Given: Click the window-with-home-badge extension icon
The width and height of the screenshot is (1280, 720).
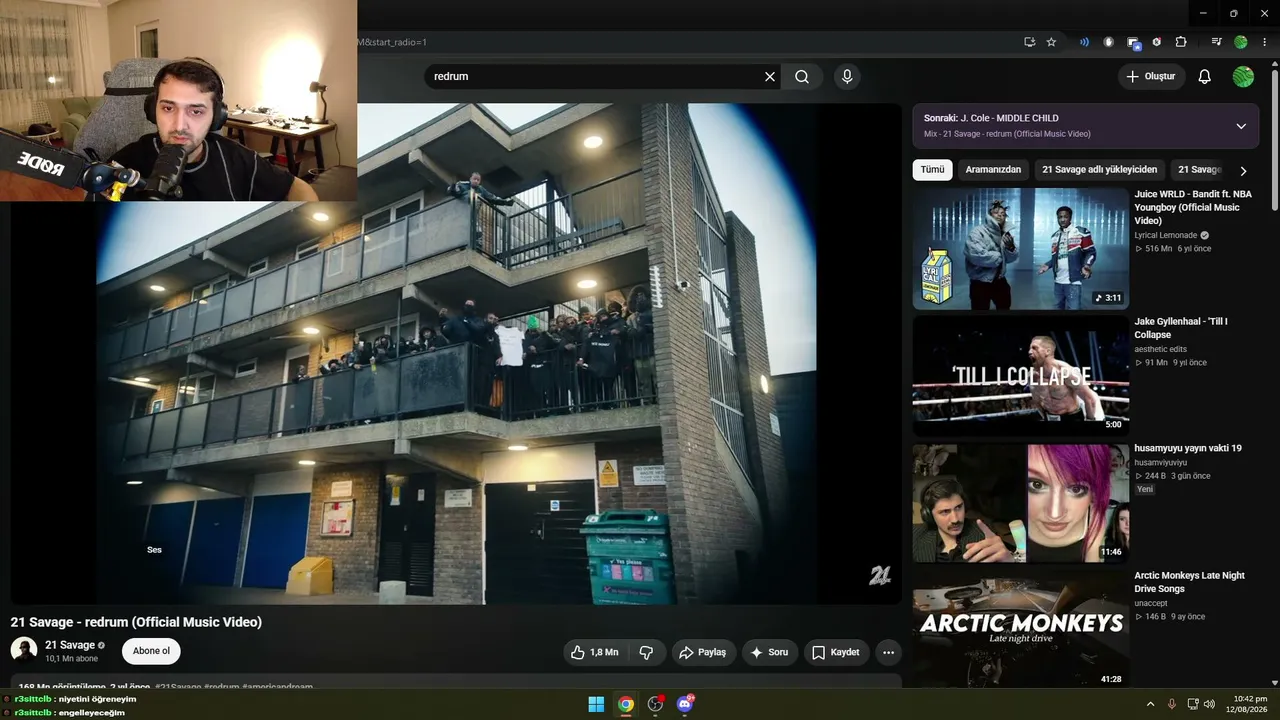Looking at the screenshot, I should click(x=1133, y=42).
